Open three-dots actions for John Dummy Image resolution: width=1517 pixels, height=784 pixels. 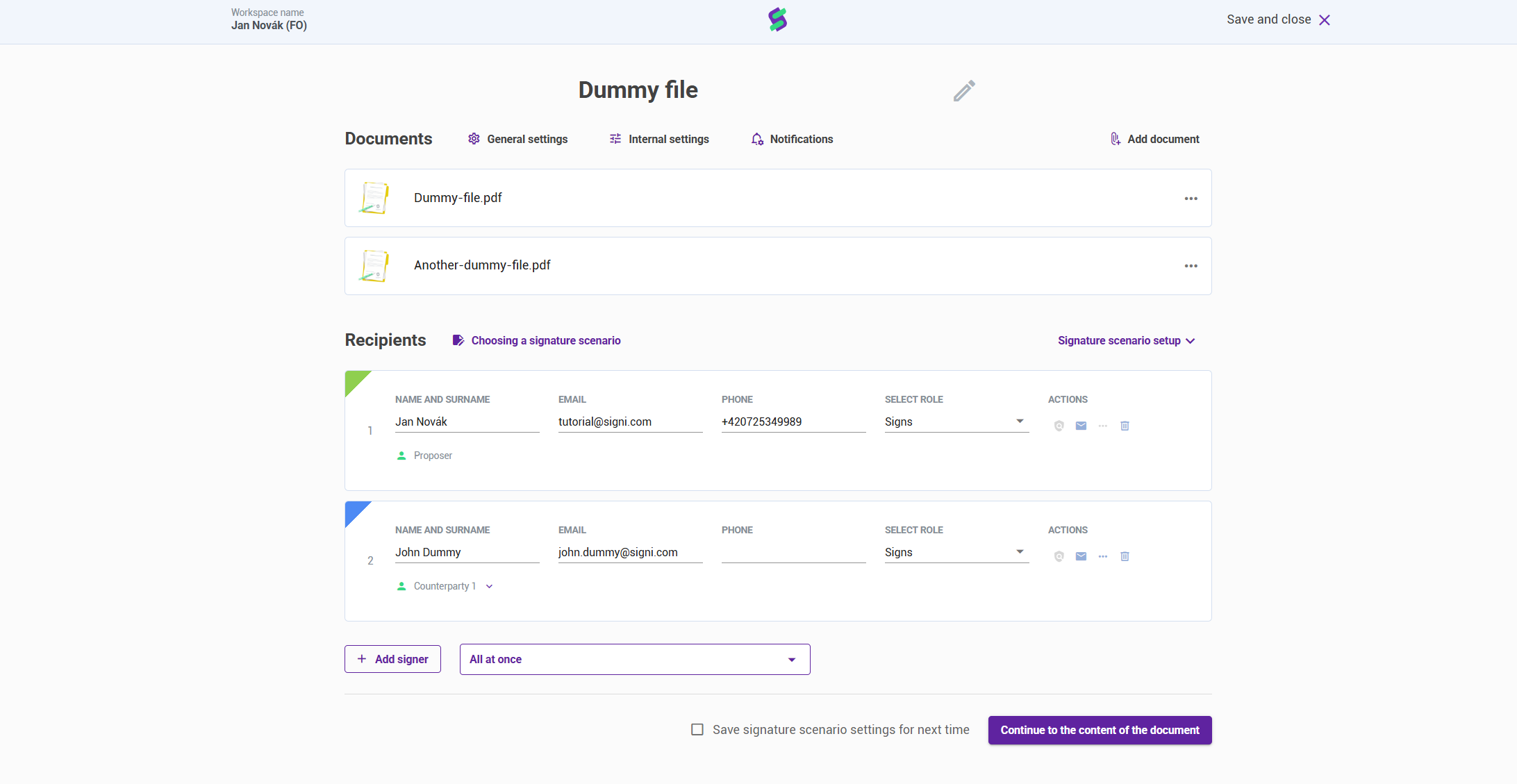point(1103,556)
